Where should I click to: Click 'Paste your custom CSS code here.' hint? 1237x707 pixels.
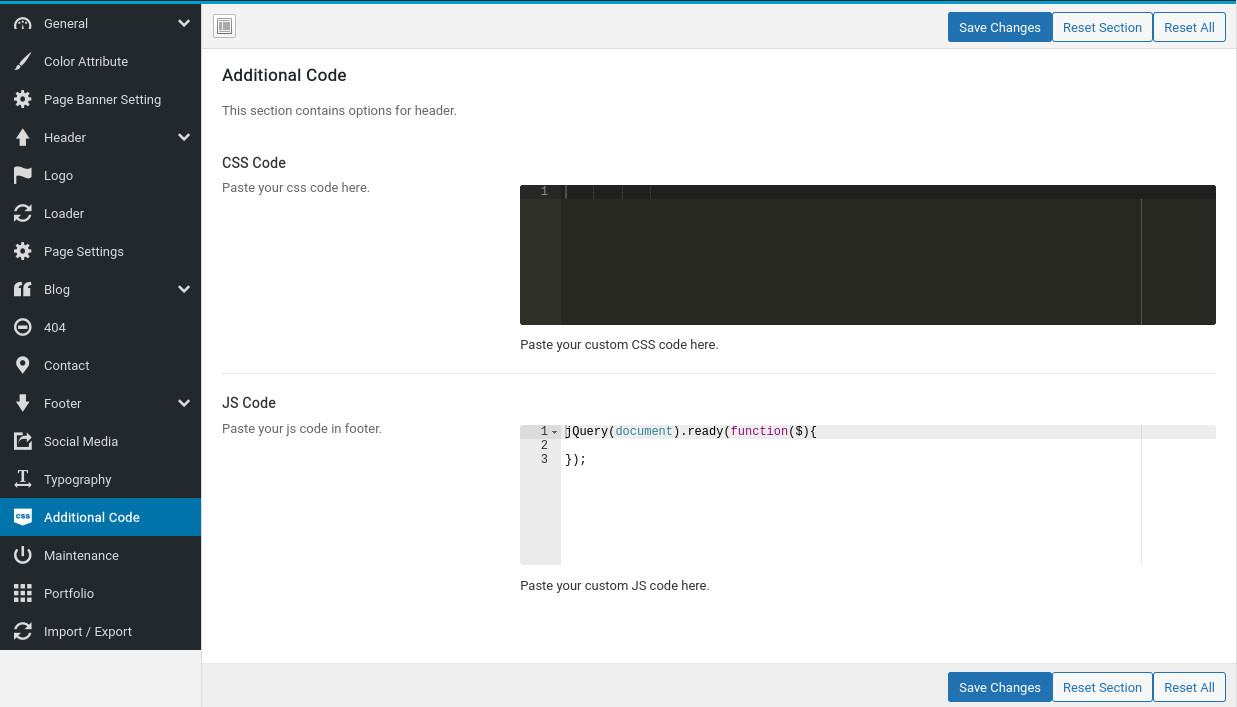click(619, 345)
